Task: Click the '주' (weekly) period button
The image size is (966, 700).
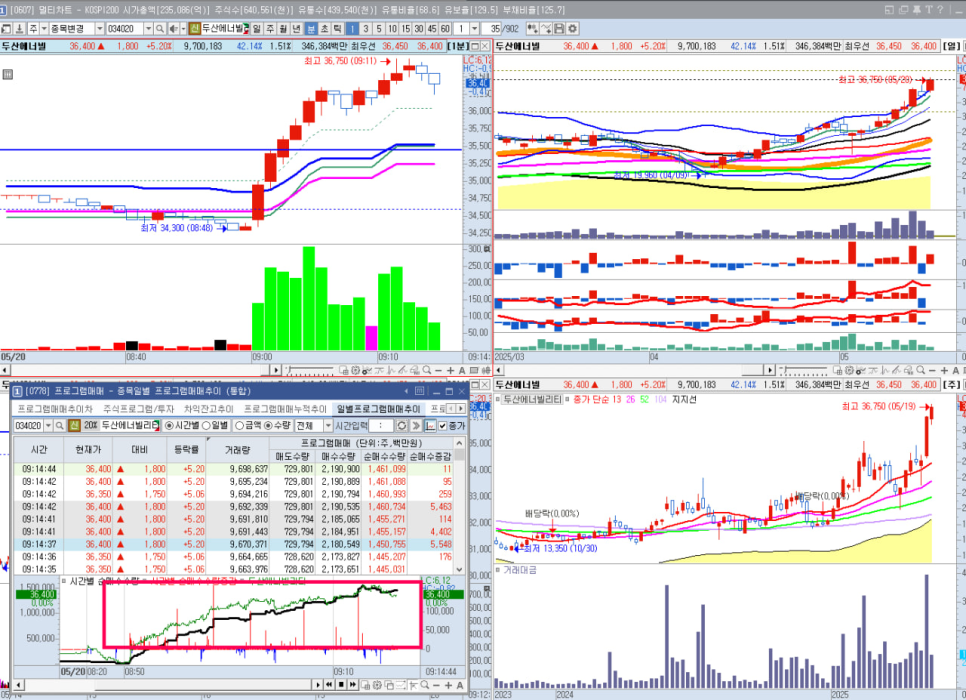Action: click(270, 29)
